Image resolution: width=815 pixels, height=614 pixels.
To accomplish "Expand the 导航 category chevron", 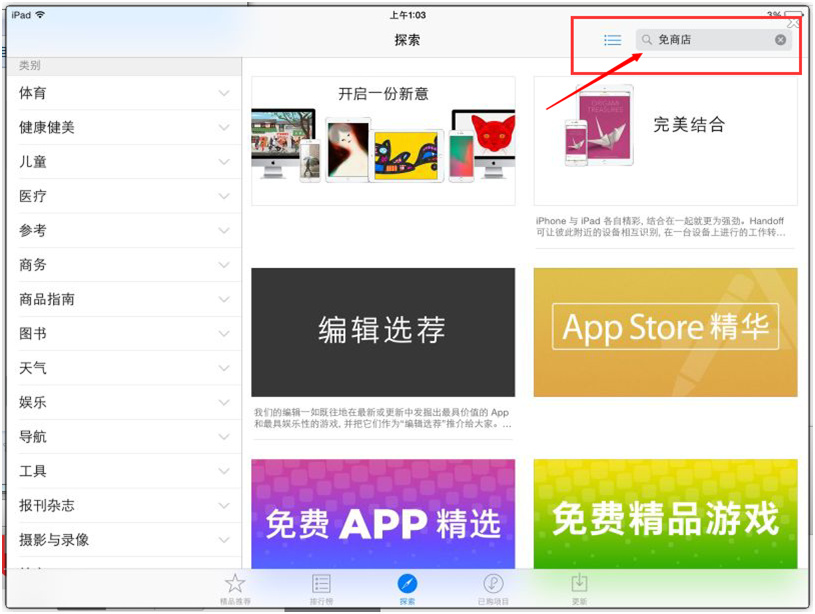I will click(x=224, y=437).
